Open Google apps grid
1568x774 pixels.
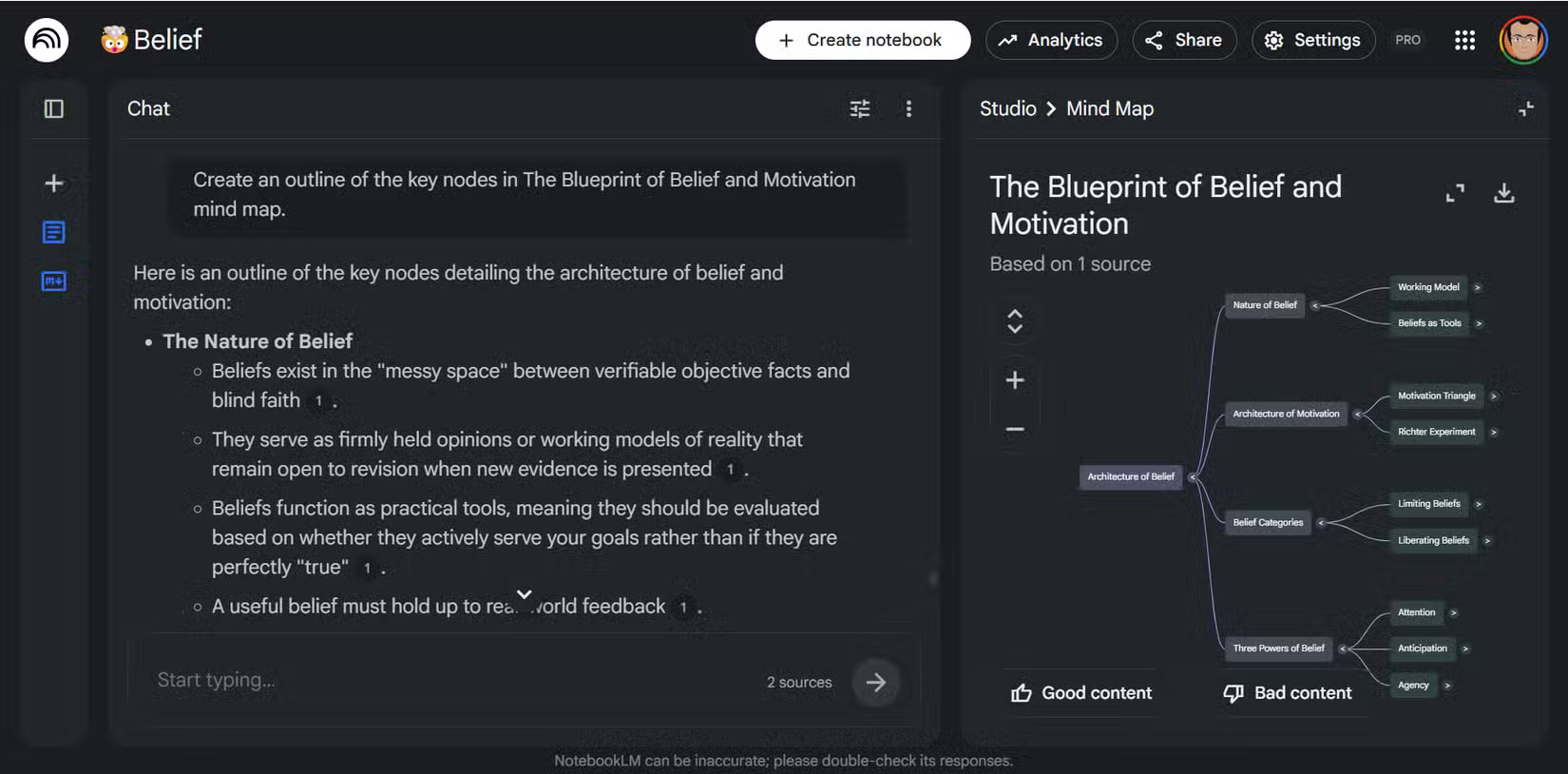(1464, 40)
